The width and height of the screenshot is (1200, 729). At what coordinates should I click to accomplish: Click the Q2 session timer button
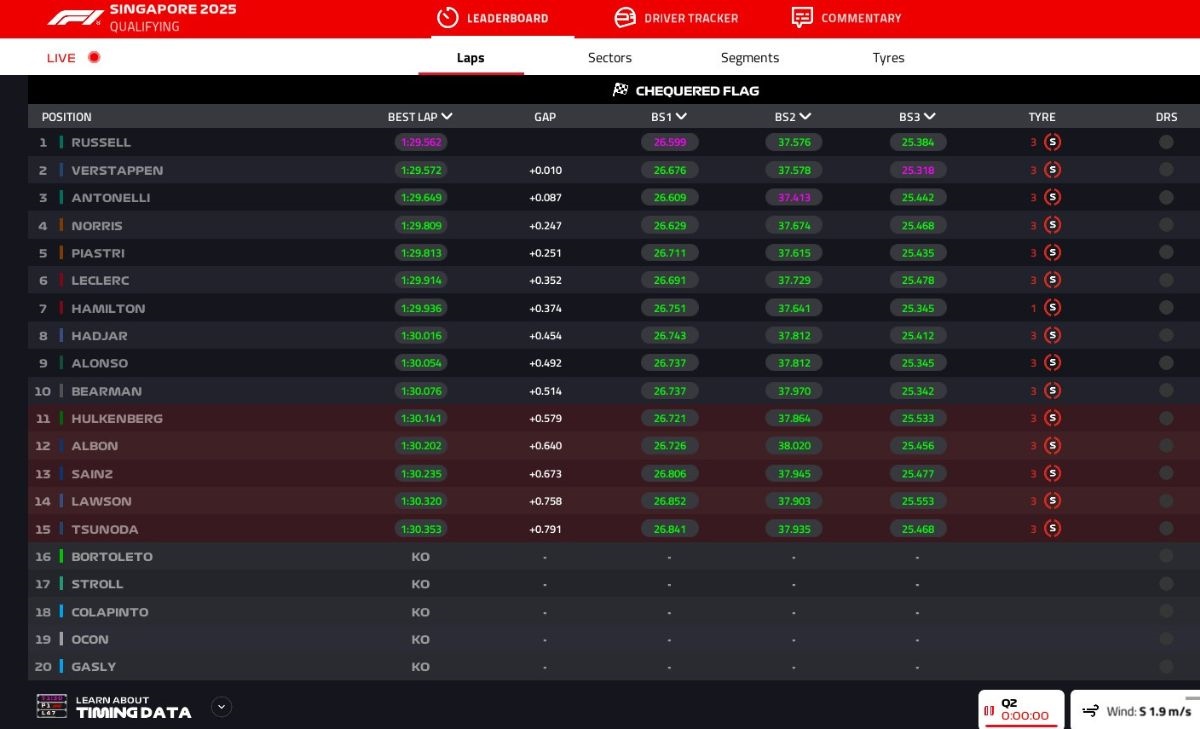[x=1020, y=710]
